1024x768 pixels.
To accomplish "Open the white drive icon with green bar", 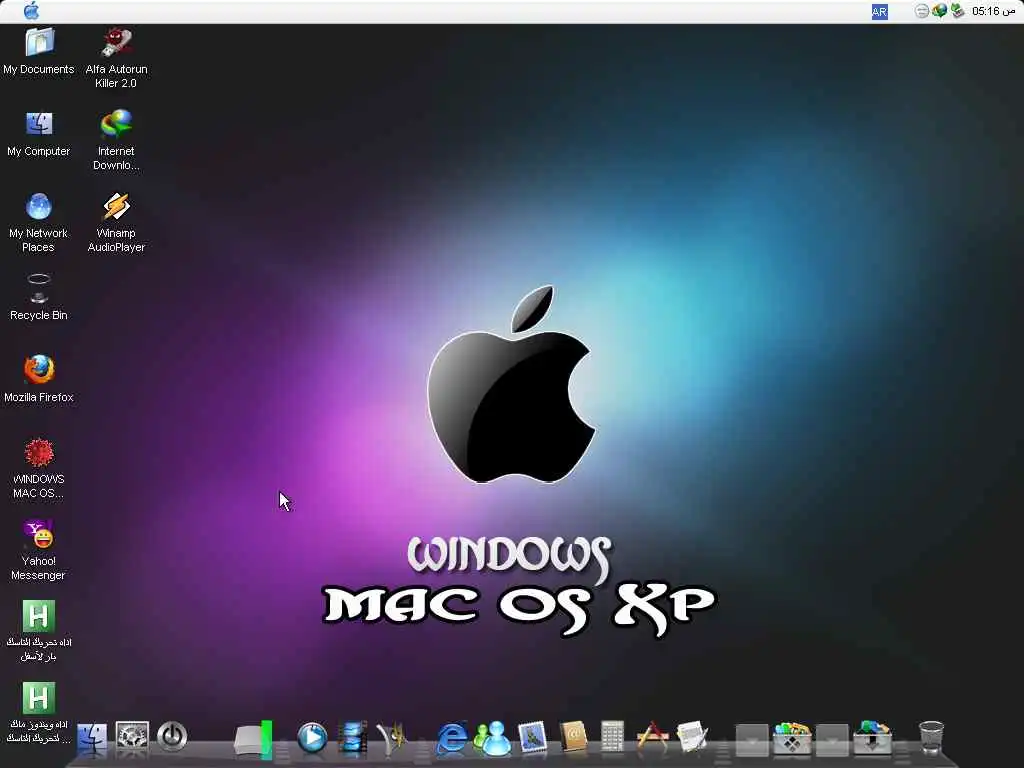I will (x=253, y=739).
